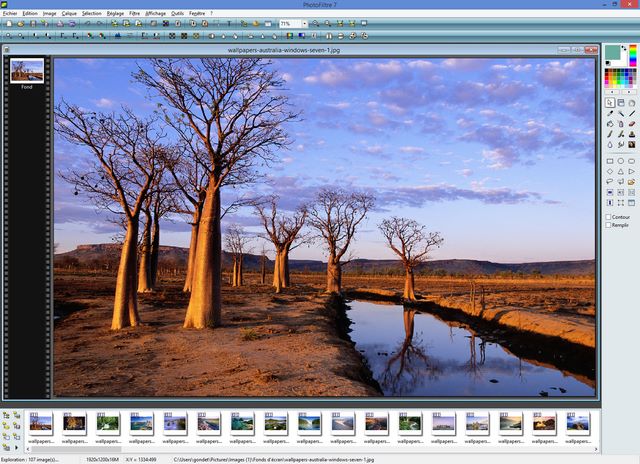
Task: Select the arrow Selection tool in palette
Action: (610, 102)
